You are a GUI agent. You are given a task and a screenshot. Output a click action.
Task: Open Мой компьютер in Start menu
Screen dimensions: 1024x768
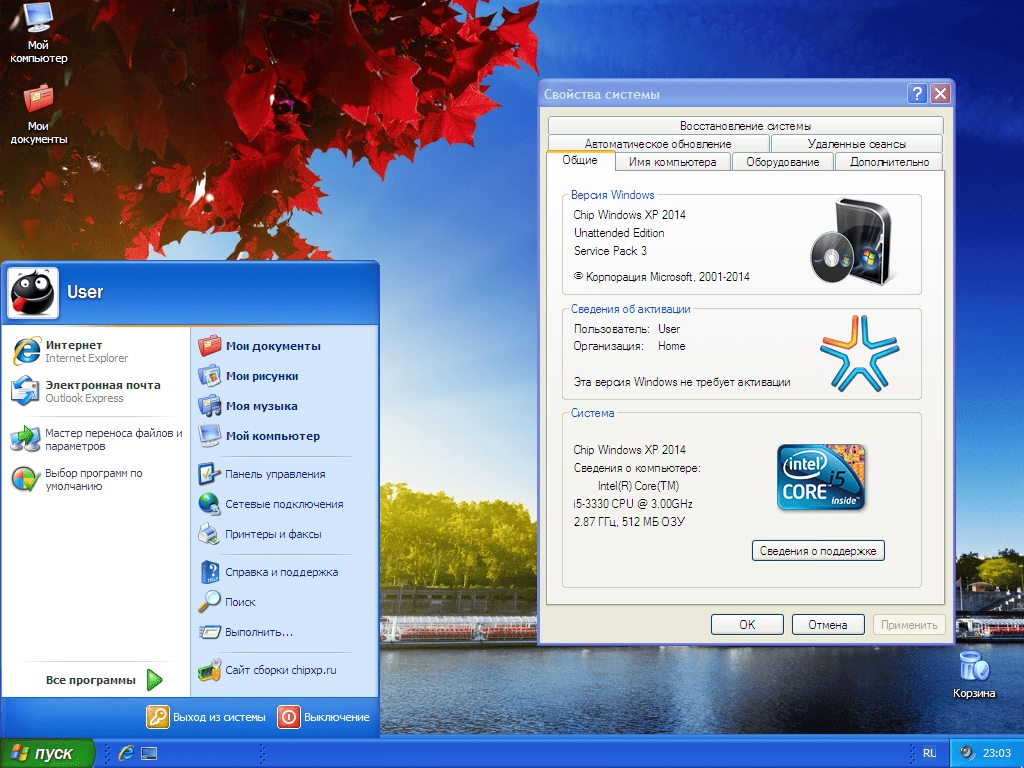coord(259,436)
